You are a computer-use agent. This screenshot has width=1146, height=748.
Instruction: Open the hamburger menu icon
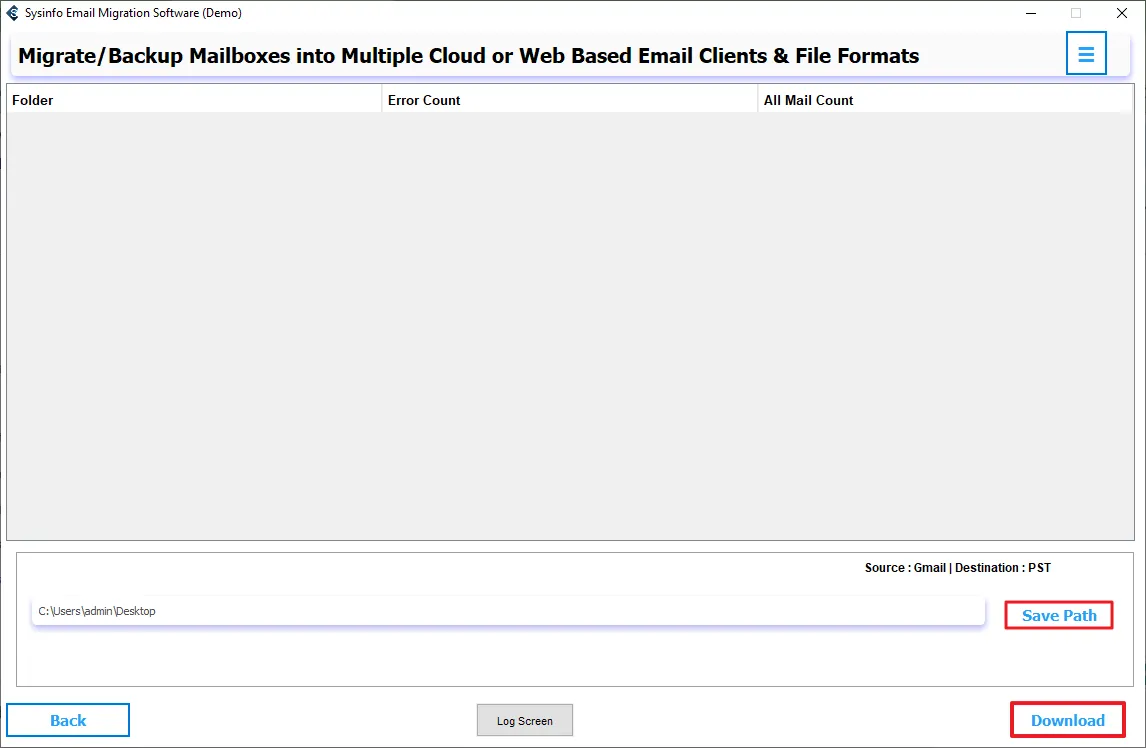pos(1086,54)
